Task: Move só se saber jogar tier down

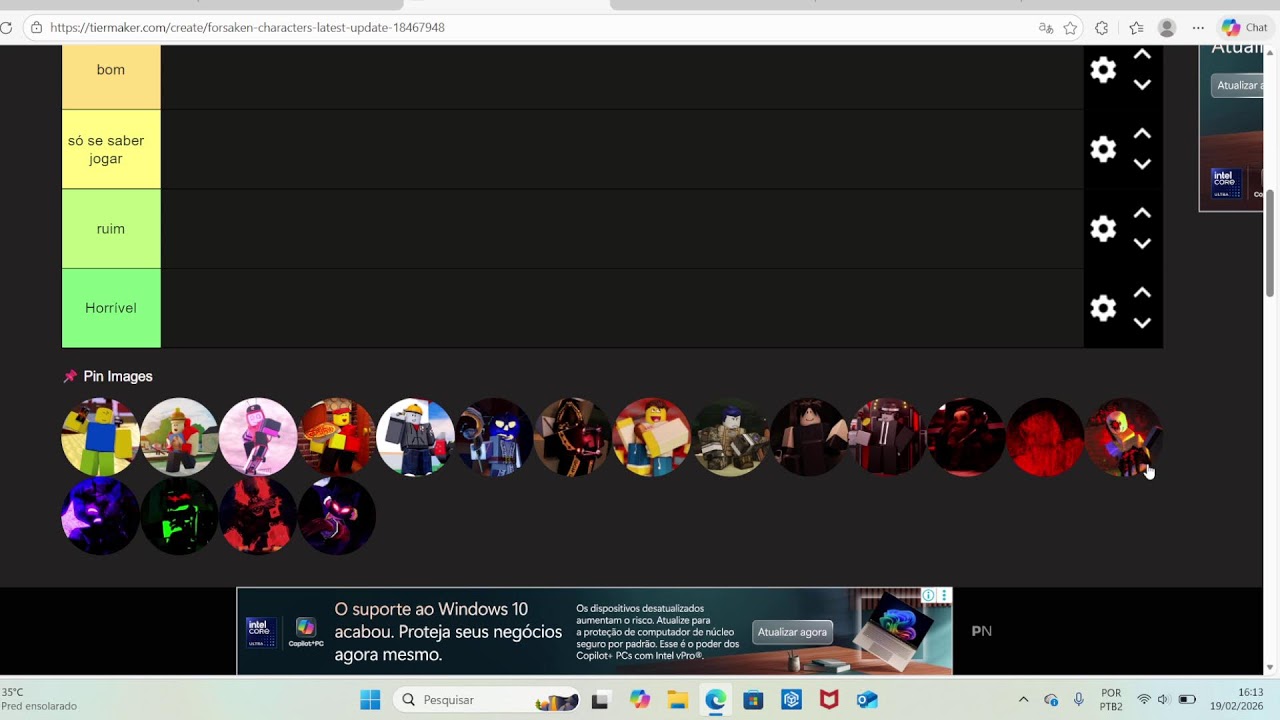Action: pos(1142,164)
